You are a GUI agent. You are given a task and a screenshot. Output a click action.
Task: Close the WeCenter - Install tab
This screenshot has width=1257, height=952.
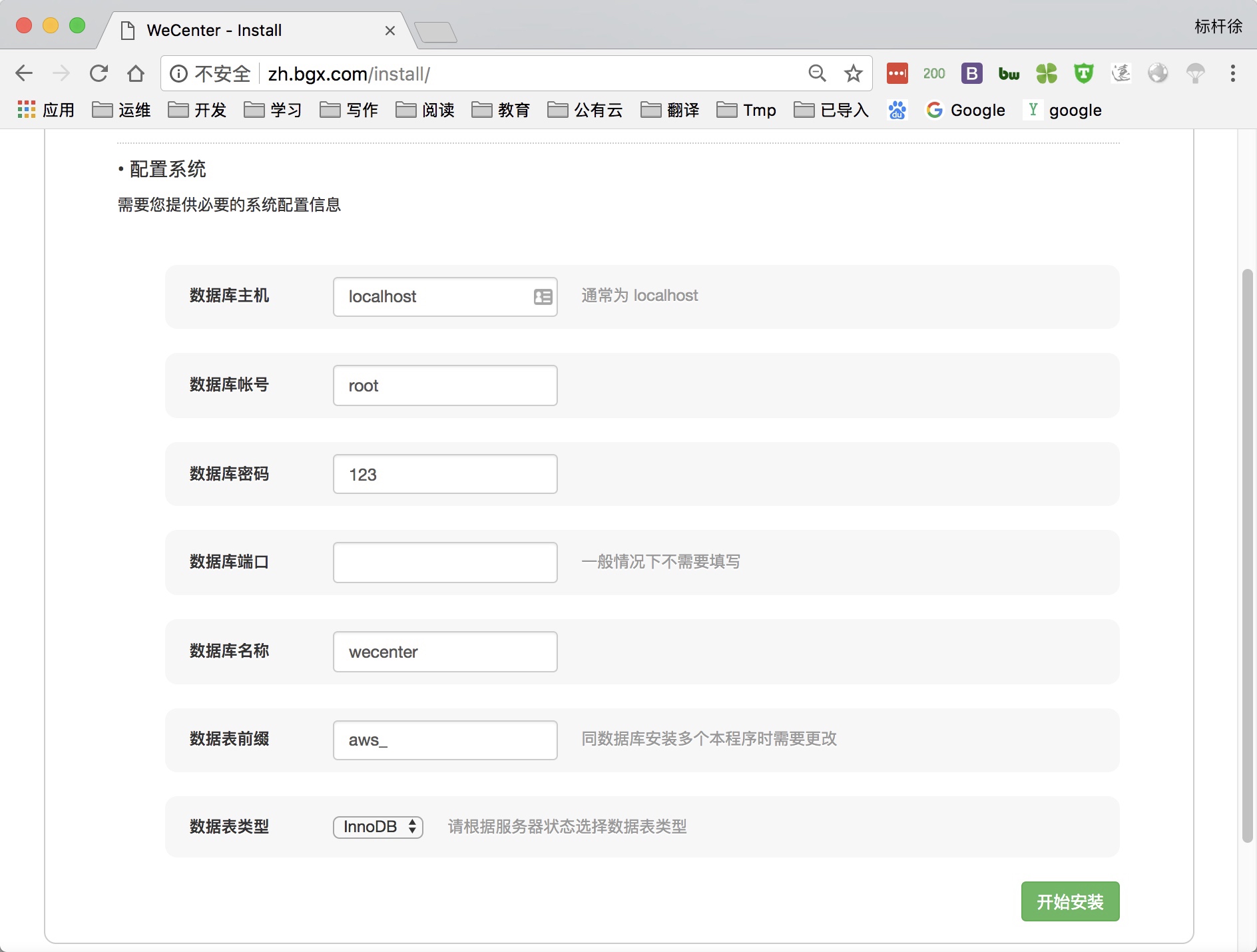(x=390, y=31)
